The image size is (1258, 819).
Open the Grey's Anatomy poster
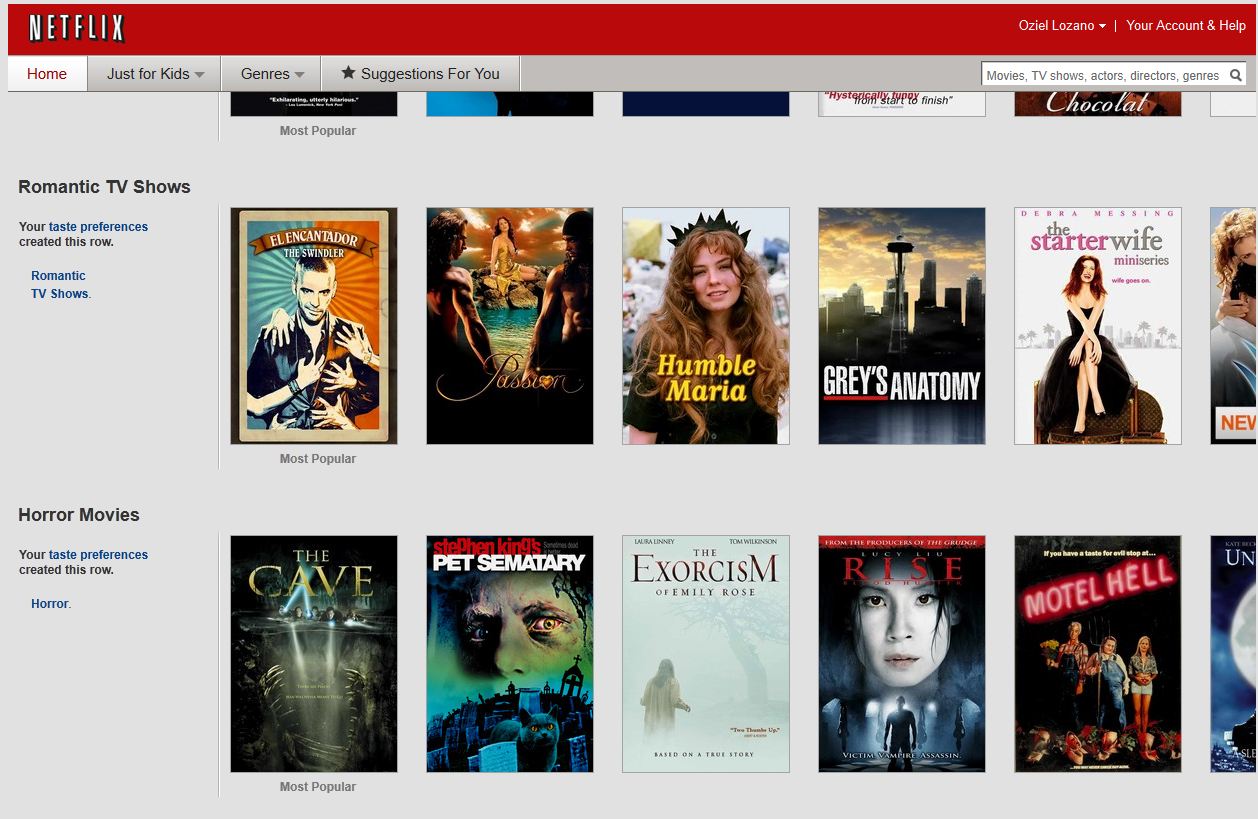point(902,326)
